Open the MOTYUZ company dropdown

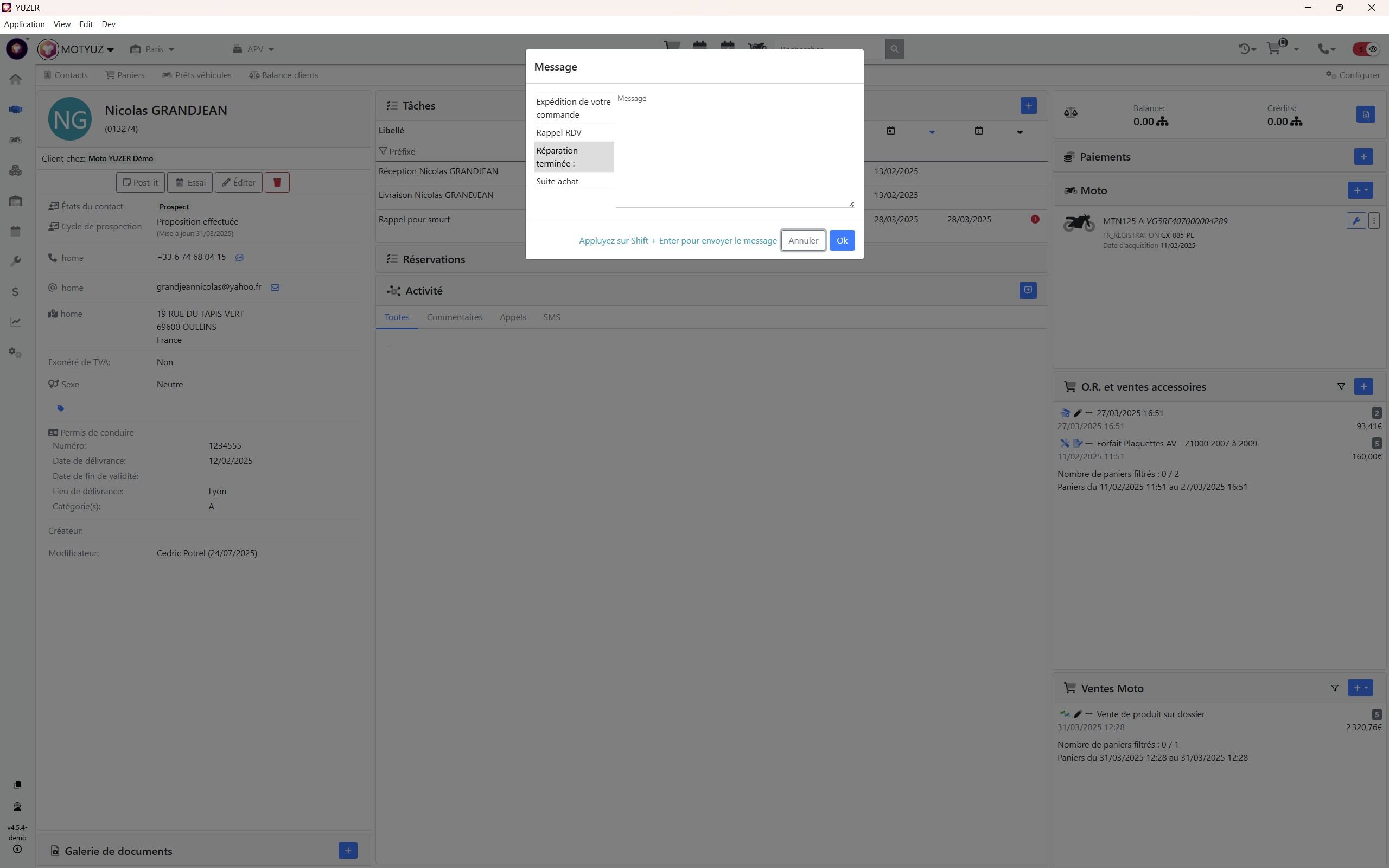click(x=87, y=49)
